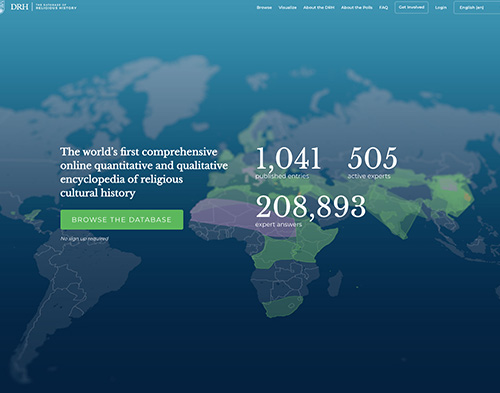
Task: Open About the Polls page
Action: click(x=356, y=7)
